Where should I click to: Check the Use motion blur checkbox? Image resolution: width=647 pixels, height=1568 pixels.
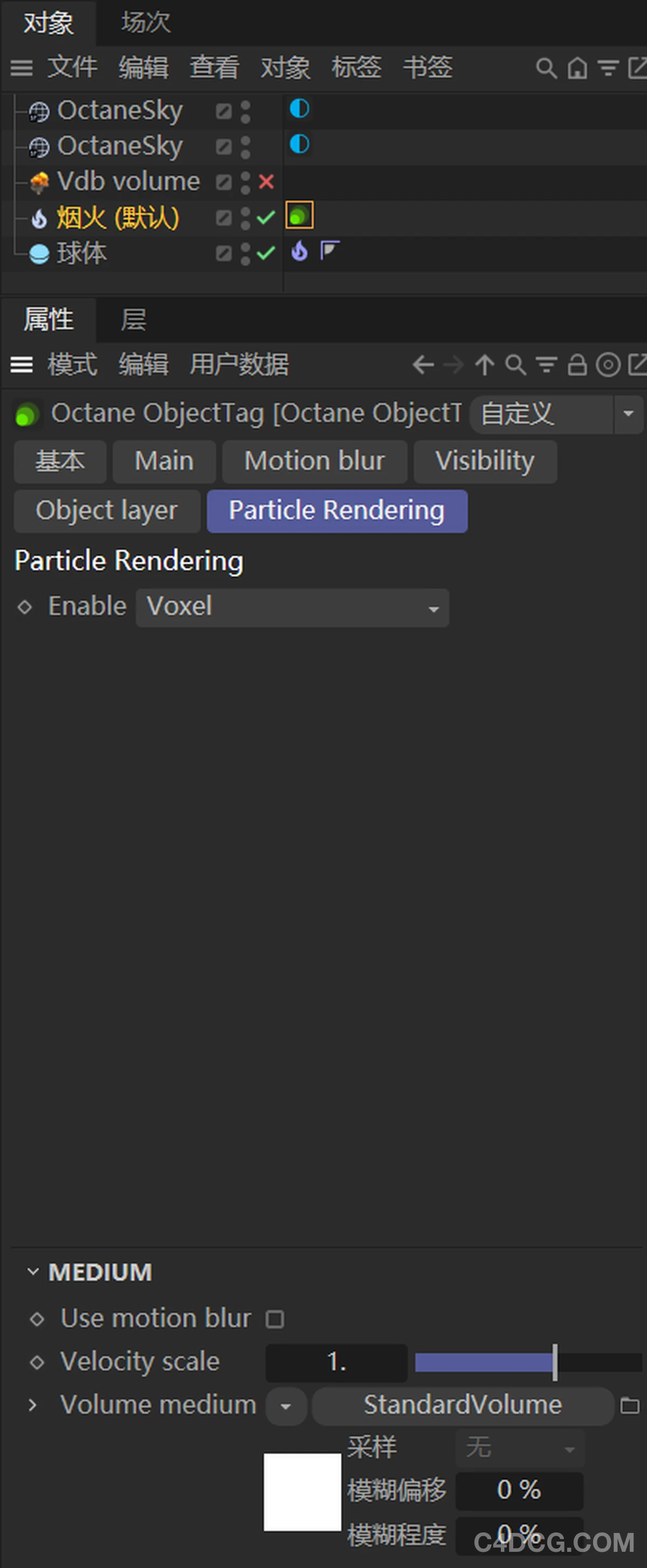[274, 1318]
